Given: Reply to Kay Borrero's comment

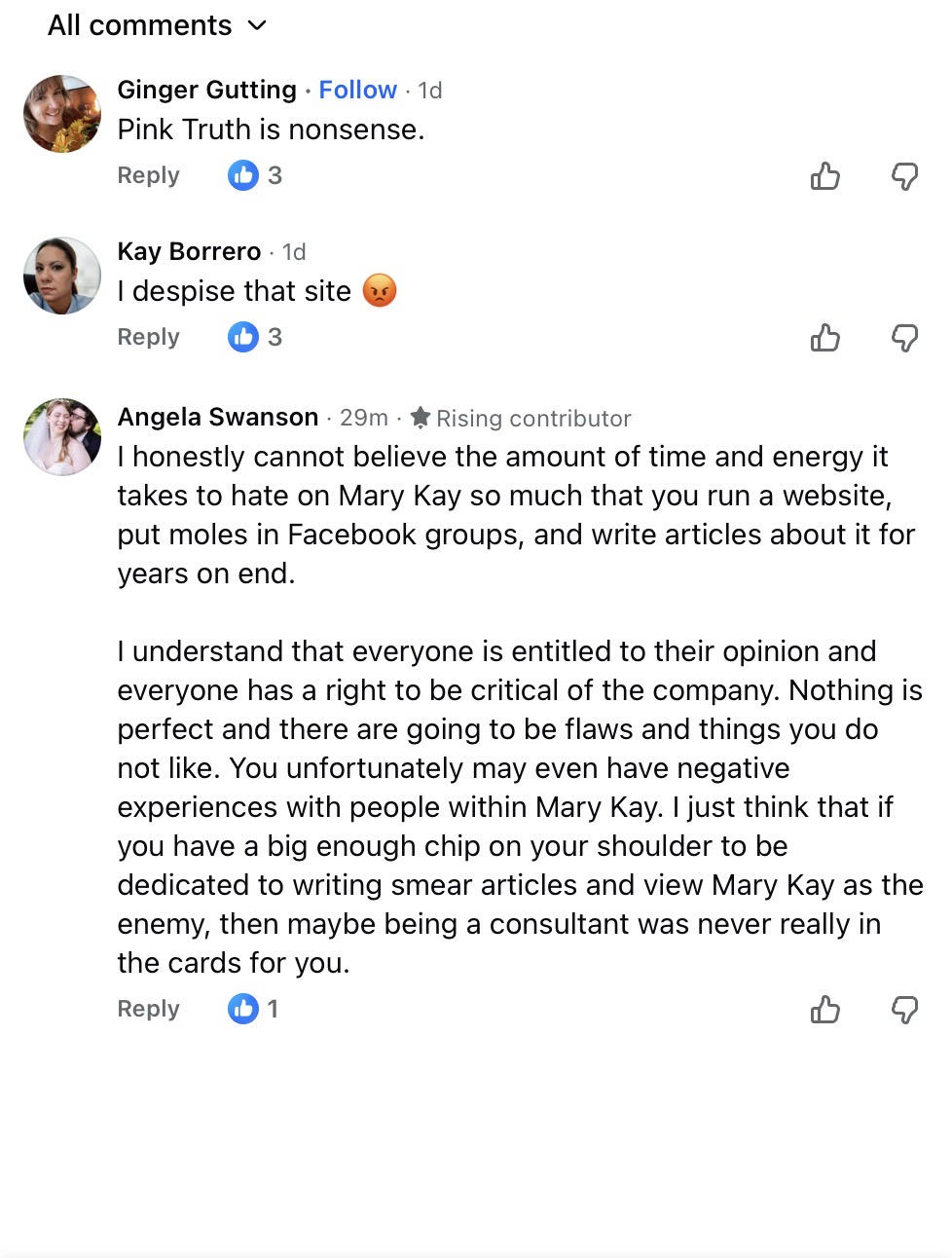Looking at the screenshot, I should pos(148,337).
